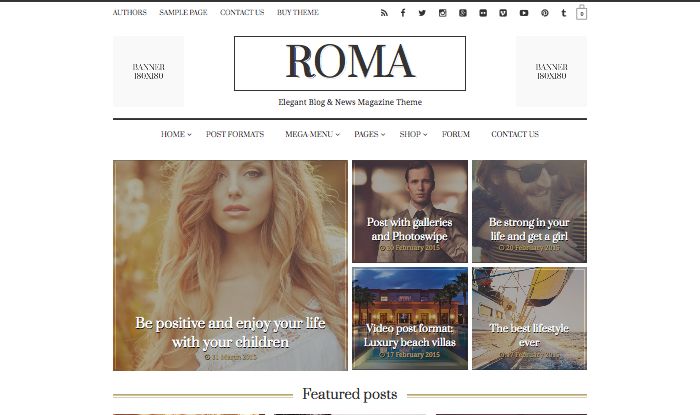Viewport: 700px width, 415px height.
Task: Open the Tumblr icon link
Action: point(564,13)
